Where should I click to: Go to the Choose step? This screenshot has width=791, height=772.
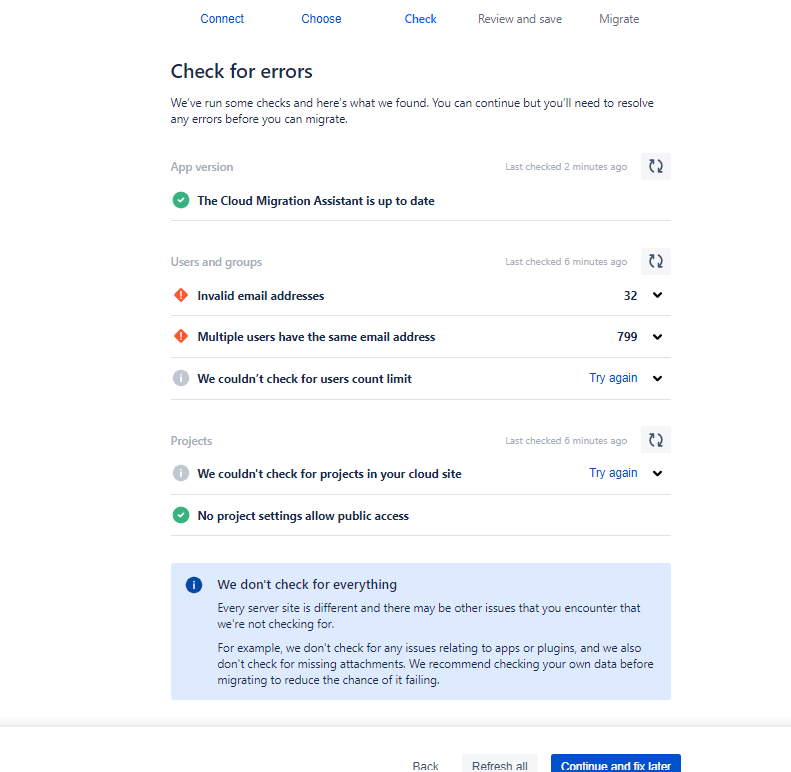[321, 19]
